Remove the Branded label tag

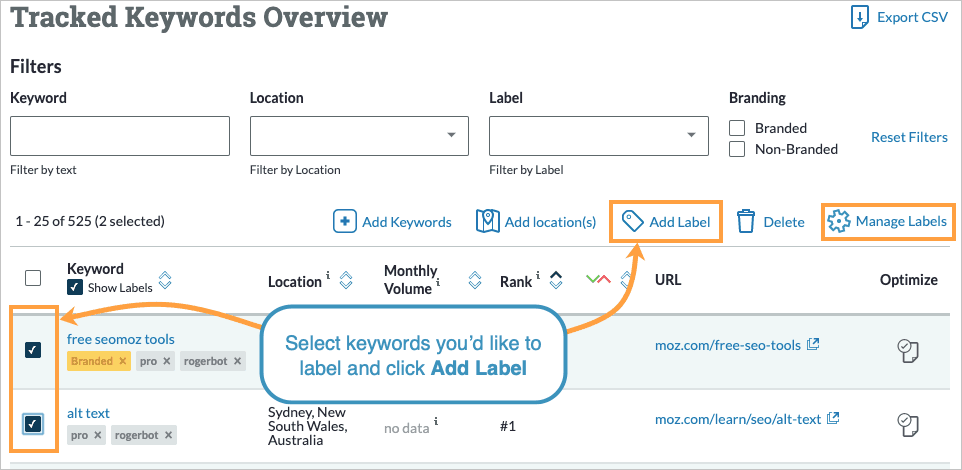pos(123,360)
